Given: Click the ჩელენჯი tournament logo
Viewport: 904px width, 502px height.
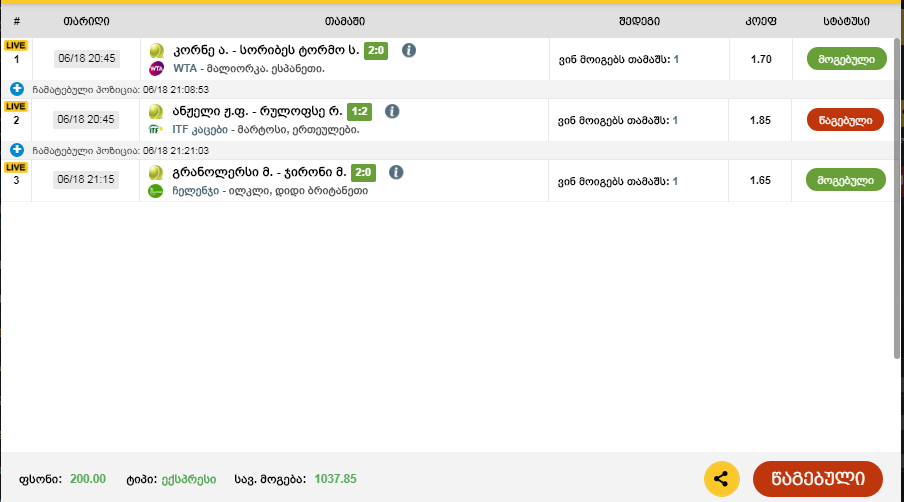Looking at the screenshot, I should (156, 191).
